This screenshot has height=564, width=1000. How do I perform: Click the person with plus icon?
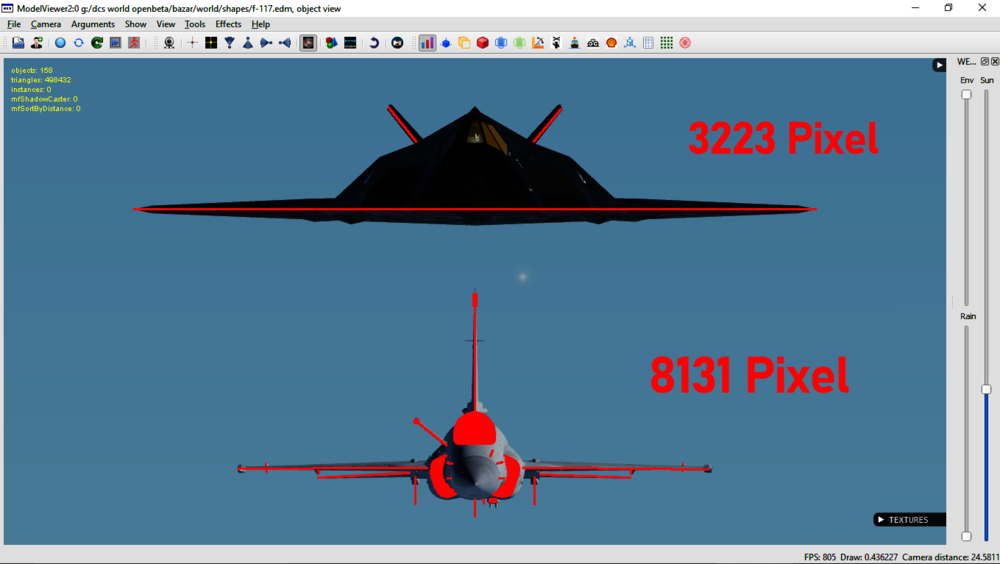[37, 43]
